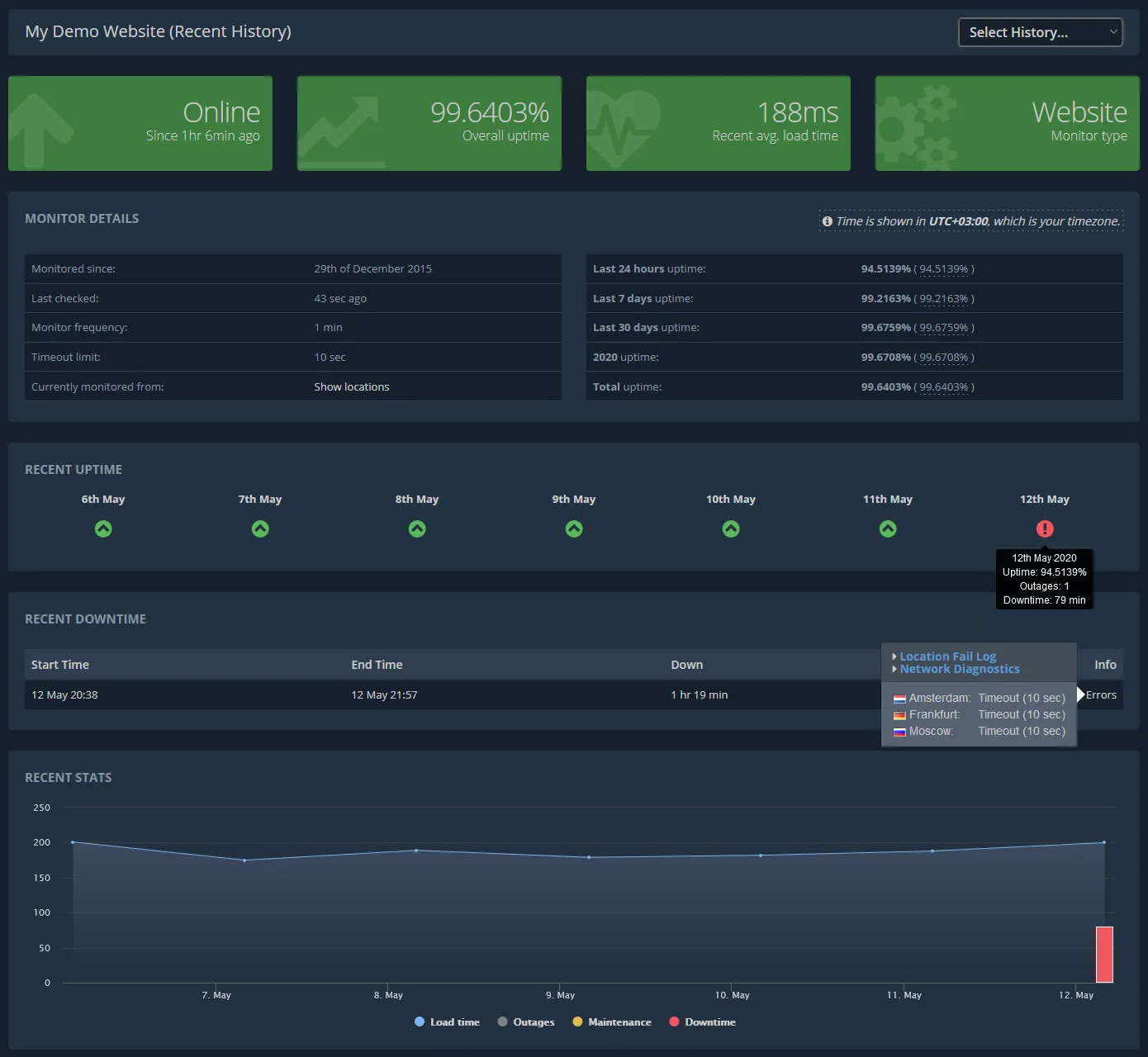The width and height of the screenshot is (1148, 1057).
Task: Click the Show locations link
Action: [x=352, y=386]
